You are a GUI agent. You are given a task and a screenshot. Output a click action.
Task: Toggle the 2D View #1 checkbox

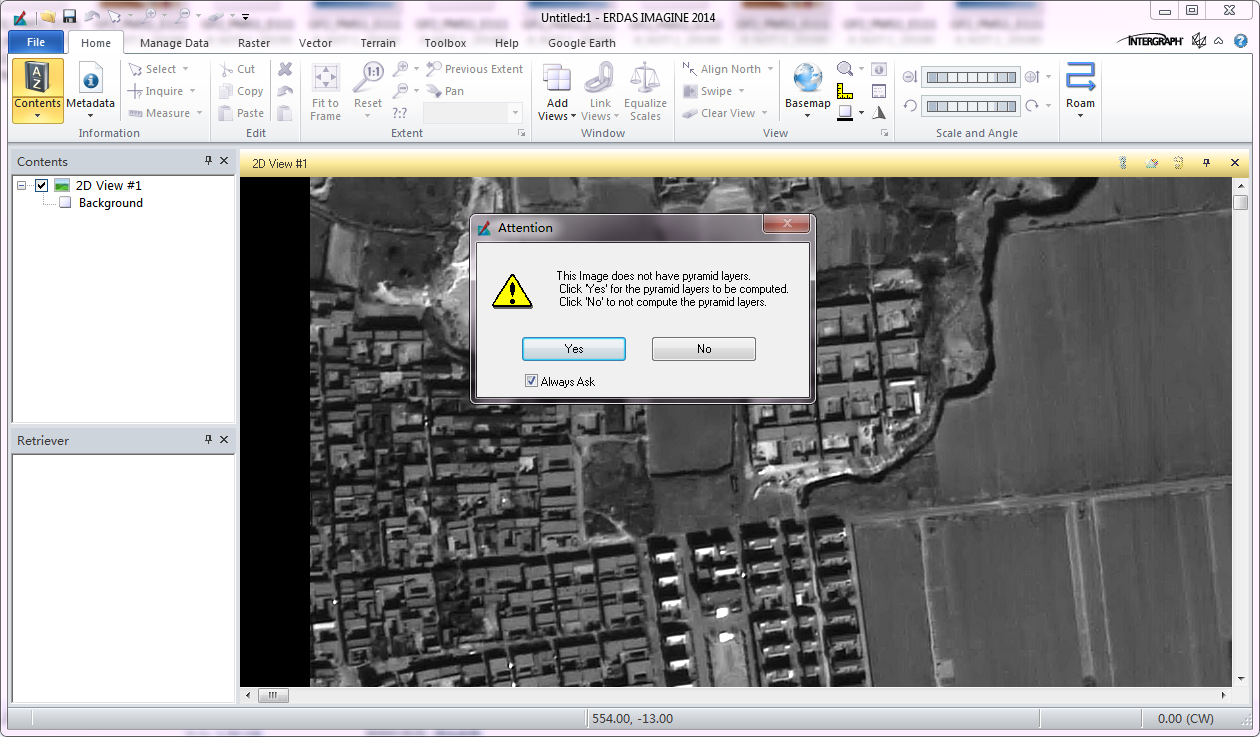tap(41, 185)
